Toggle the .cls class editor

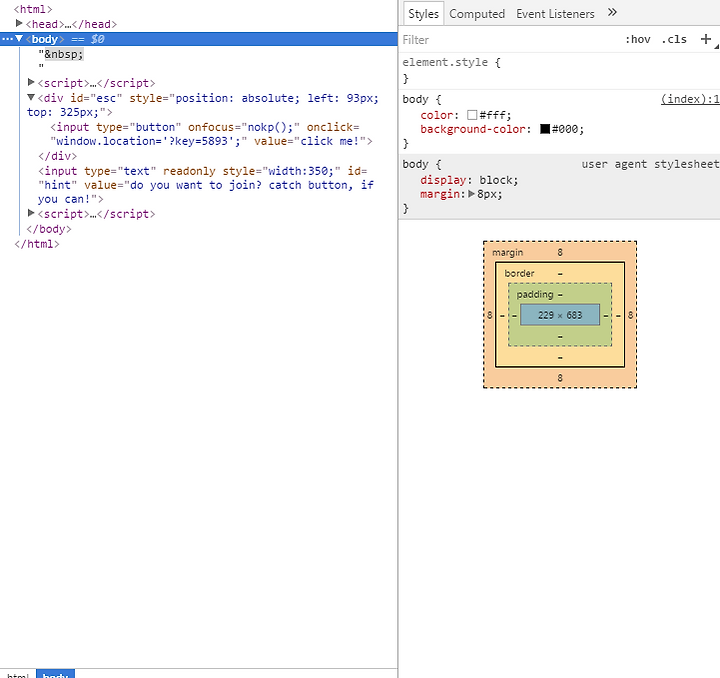674,39
